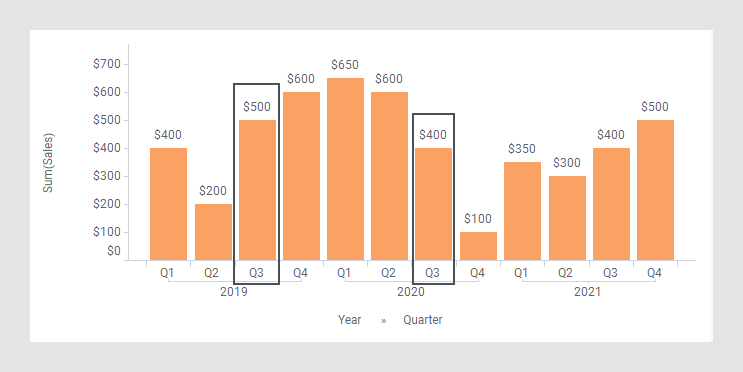Open the Quarter axis selector
The image size is (743, 372).
[423, 320]
